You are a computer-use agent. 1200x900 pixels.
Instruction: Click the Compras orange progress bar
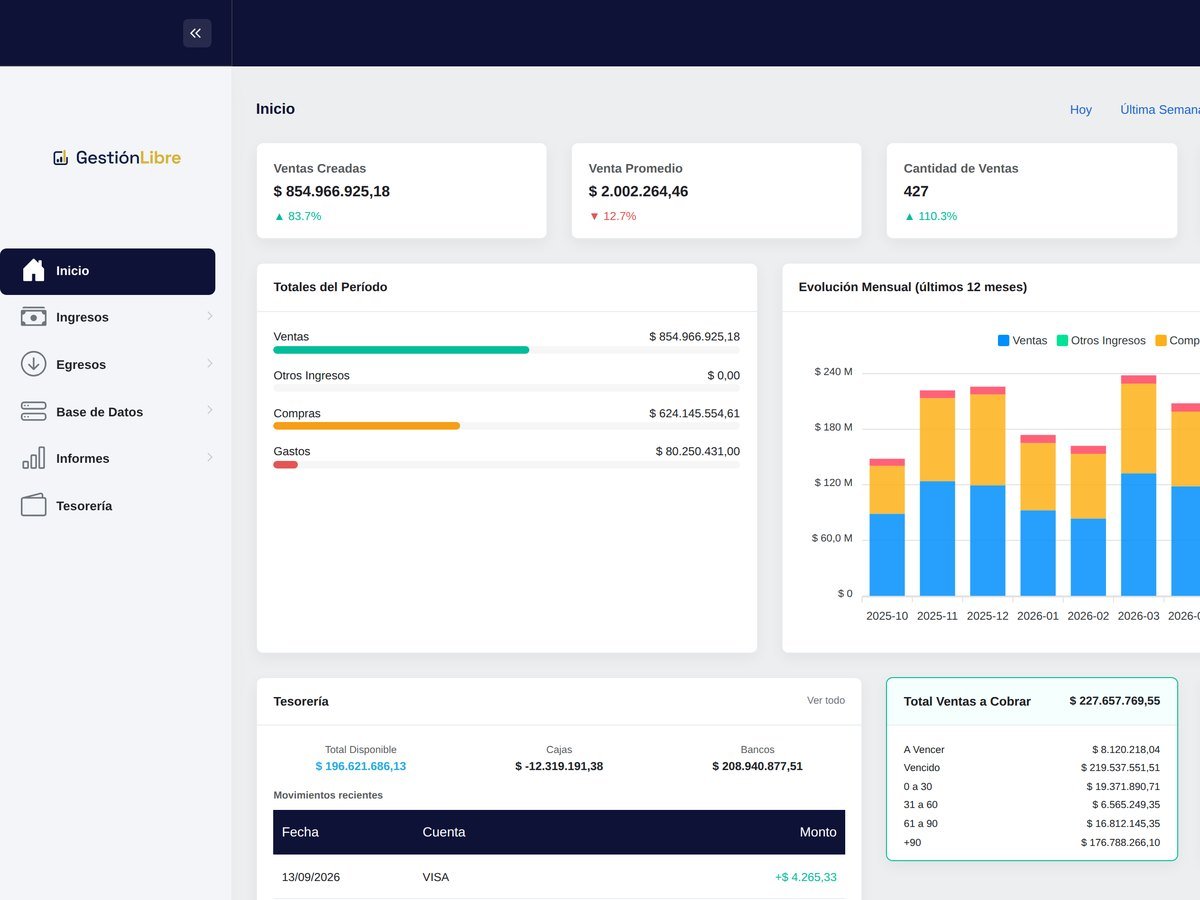pos(367,426)
